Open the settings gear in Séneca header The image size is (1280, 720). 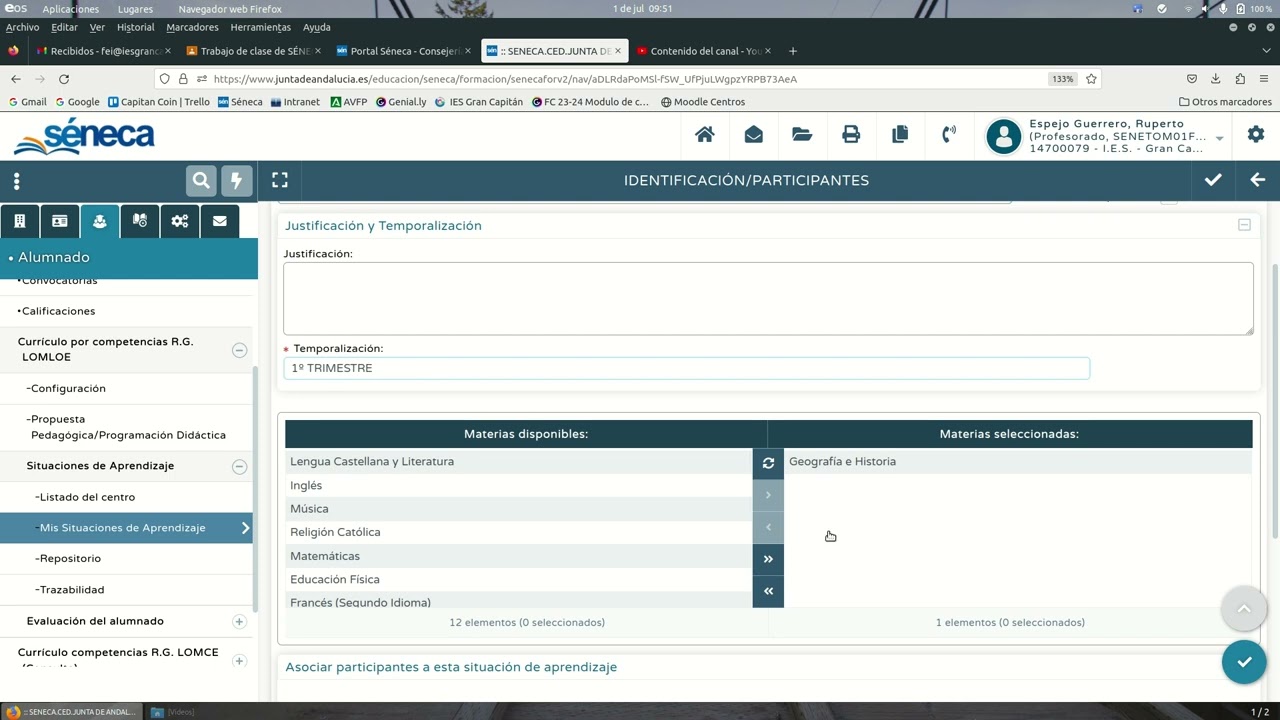pos(1256,134)
